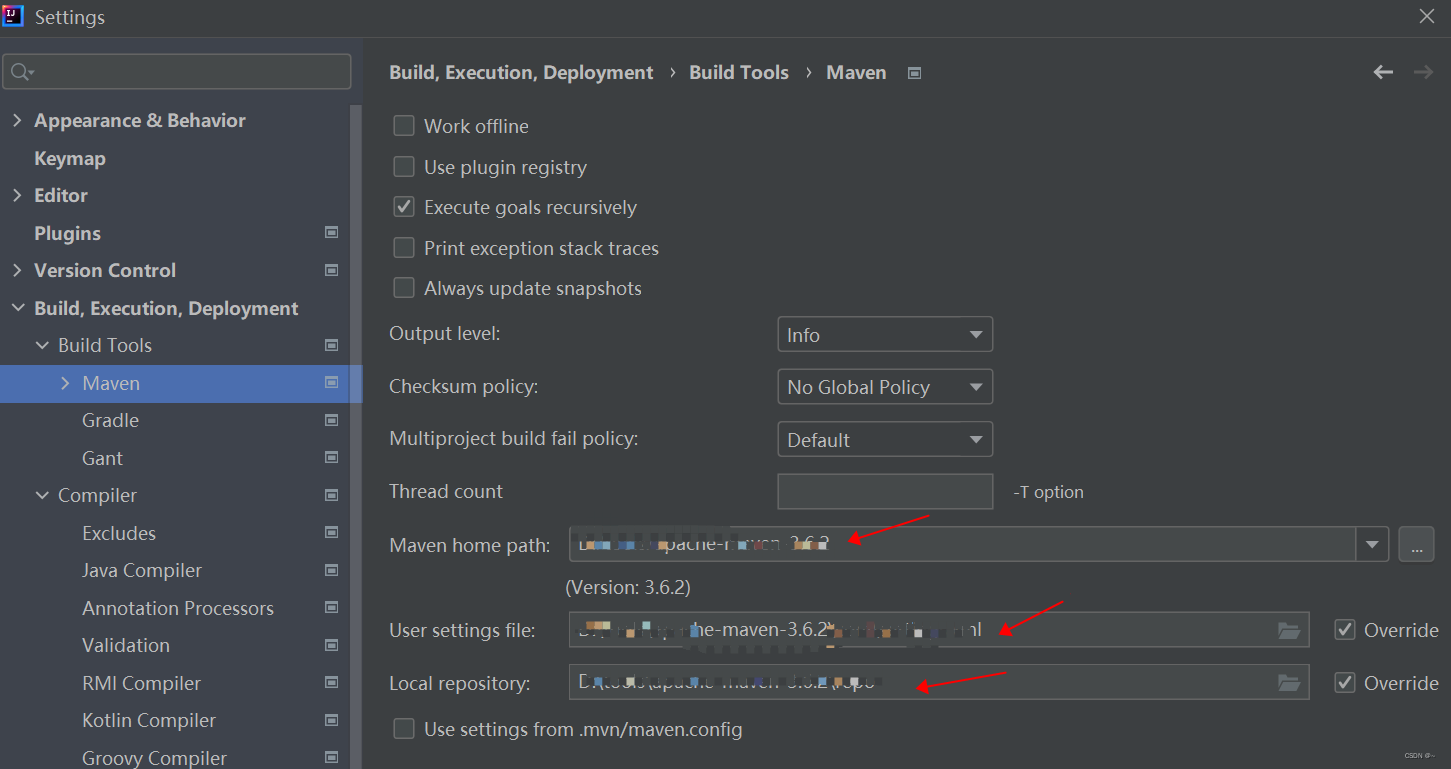Click project-level icon beside Compiler

click(332, 495)
